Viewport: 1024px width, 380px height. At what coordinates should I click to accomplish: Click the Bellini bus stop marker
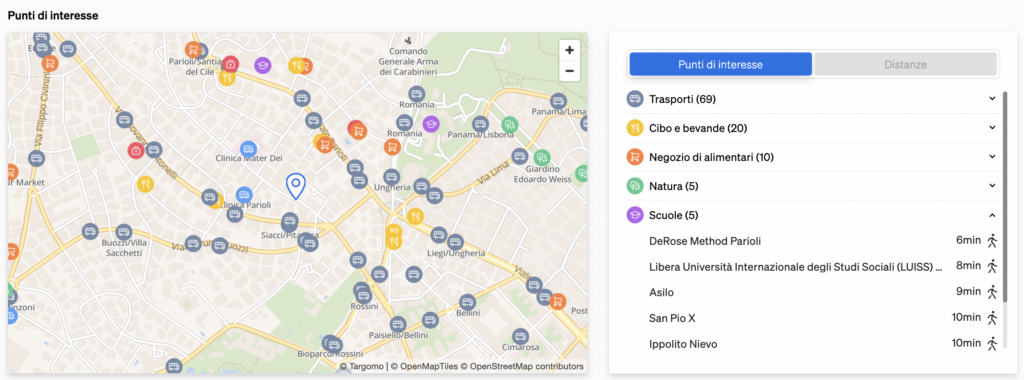click(x=467, y=302)
